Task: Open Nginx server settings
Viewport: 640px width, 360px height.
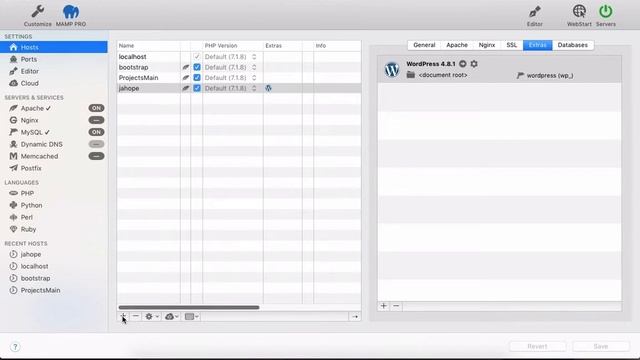Action: click(29, 120)
